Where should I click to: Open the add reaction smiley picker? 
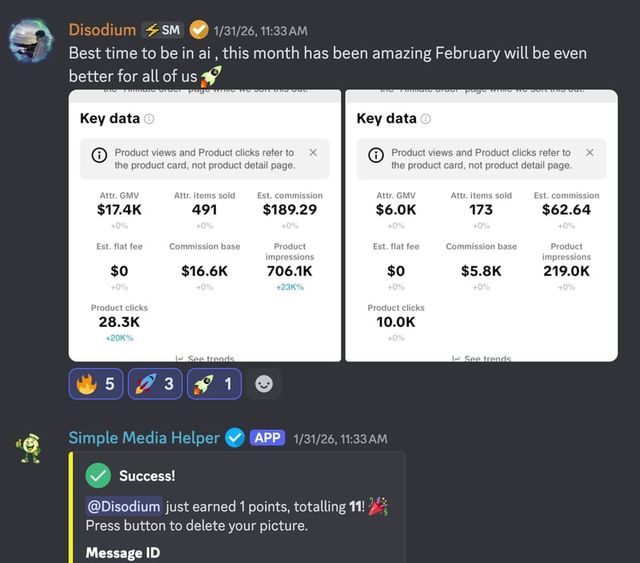point(264,384)
